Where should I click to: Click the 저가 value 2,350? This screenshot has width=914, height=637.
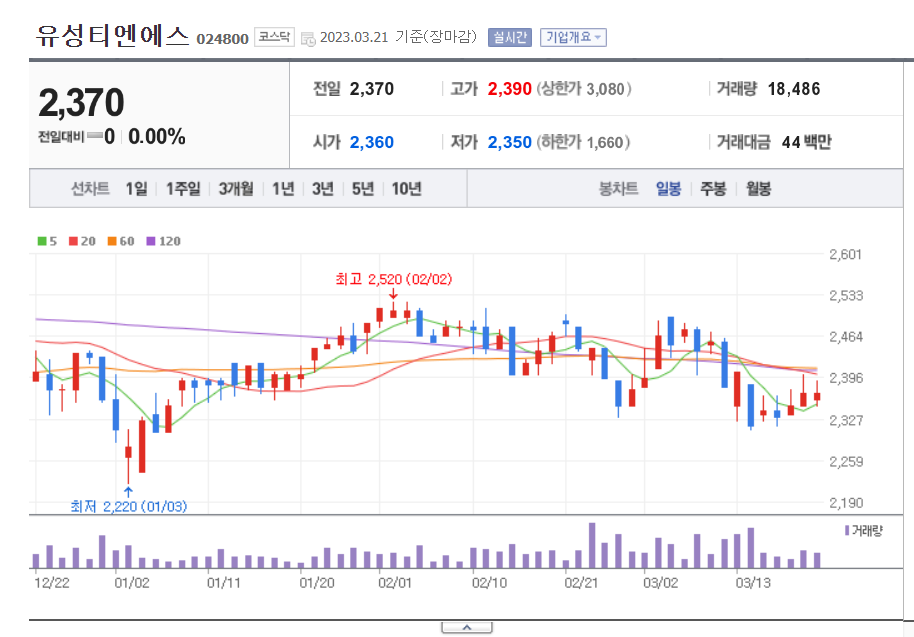(509, 142)
